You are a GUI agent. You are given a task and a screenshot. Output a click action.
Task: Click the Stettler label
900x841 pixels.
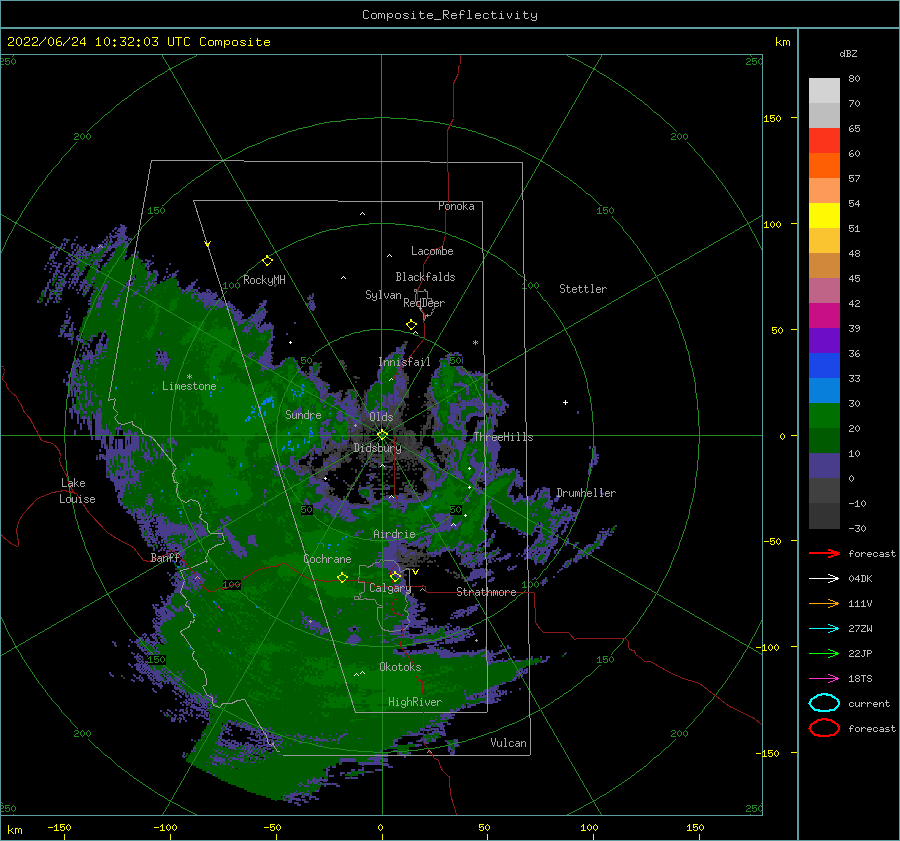tap(583, 289)
